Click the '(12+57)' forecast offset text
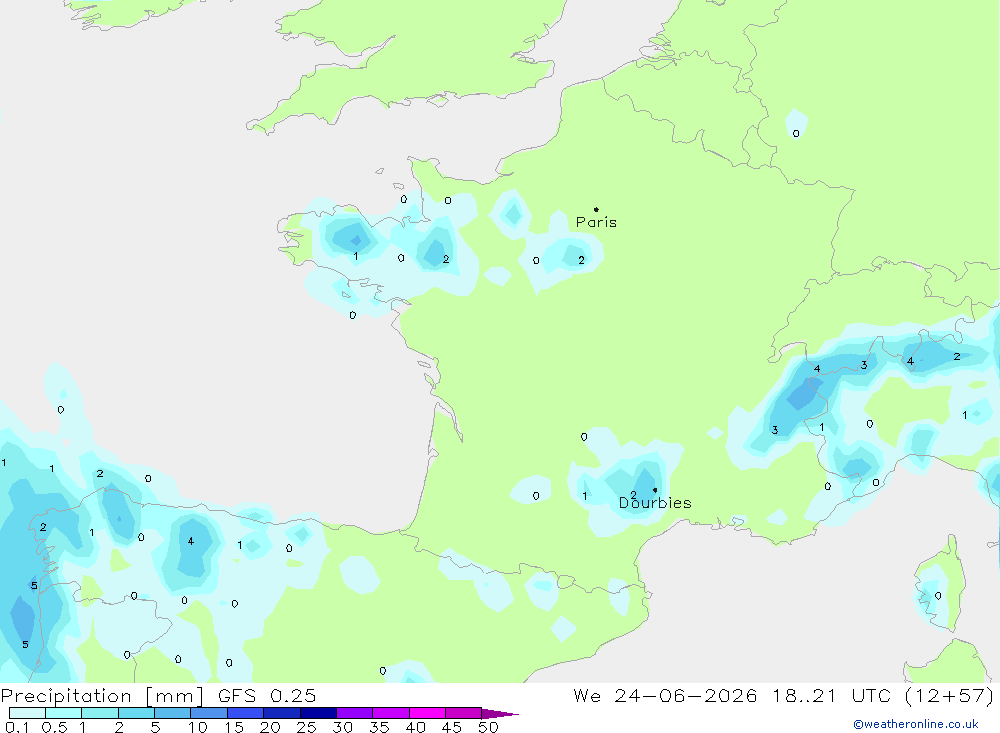1000x733 pixels. [949, 695]
